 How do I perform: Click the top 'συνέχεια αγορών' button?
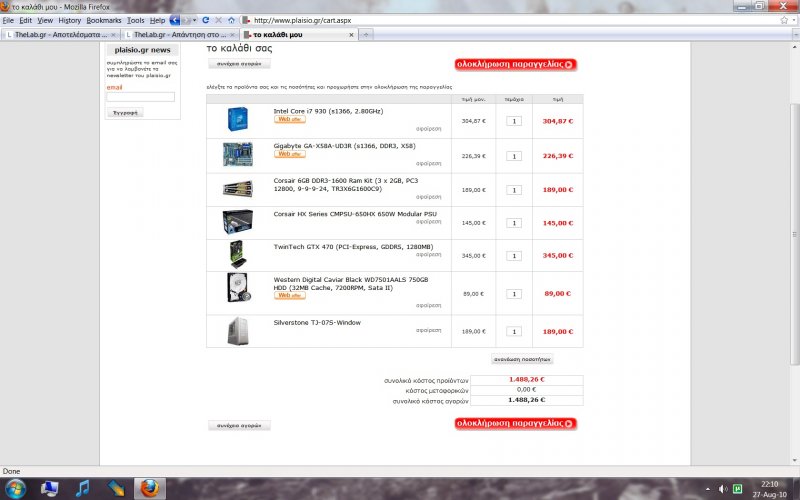coord(239,64)
